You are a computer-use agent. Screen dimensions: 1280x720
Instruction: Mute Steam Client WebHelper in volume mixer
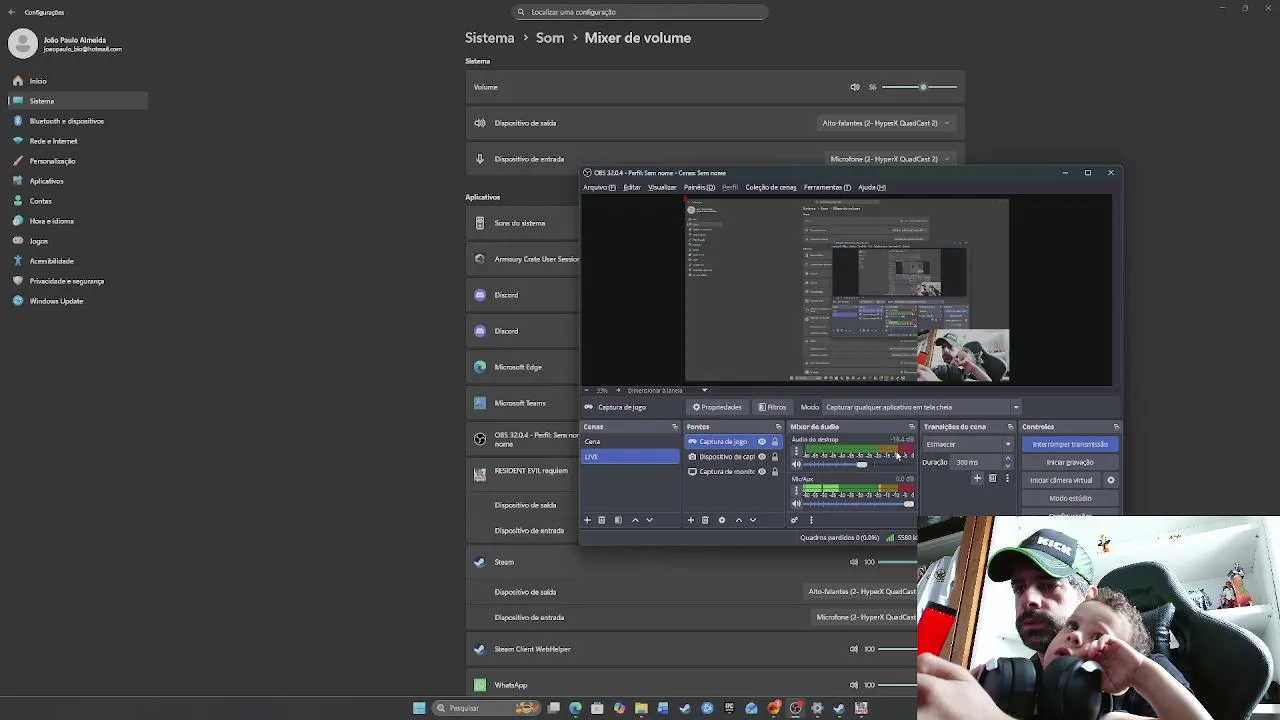pos(854,649)
